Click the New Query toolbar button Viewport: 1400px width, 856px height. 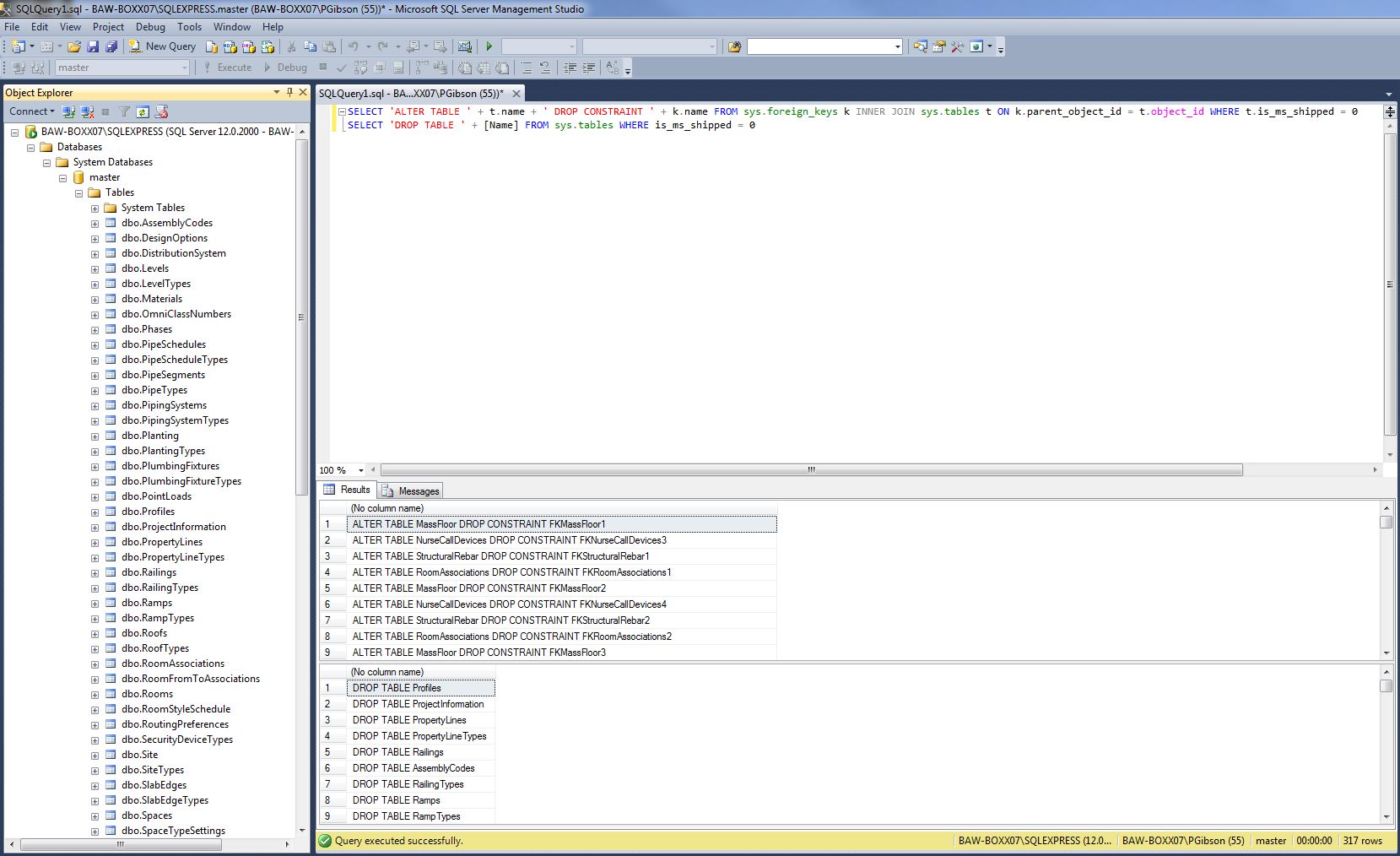point(162,46)
